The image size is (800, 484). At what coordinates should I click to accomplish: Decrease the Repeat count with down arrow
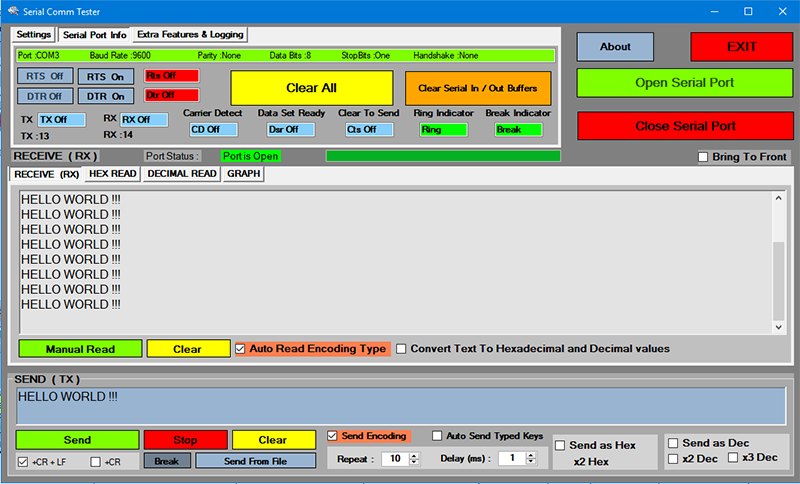click(x=414, y=462)
